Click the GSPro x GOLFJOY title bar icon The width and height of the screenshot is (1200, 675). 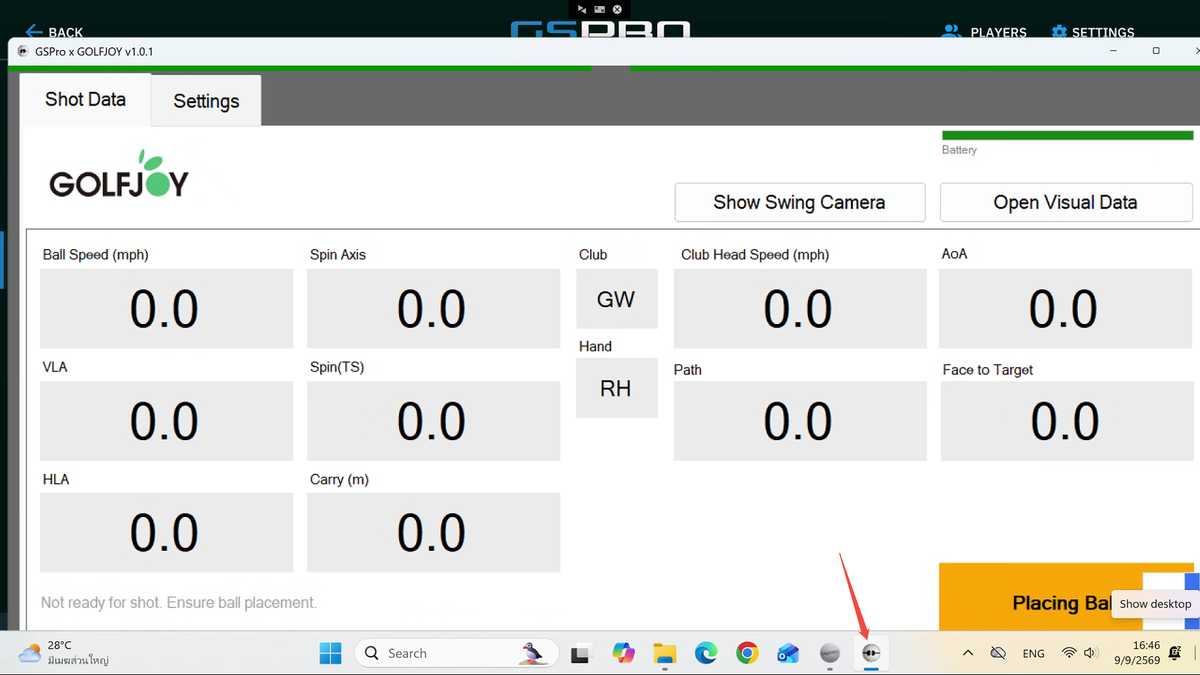tap(22, 51)
